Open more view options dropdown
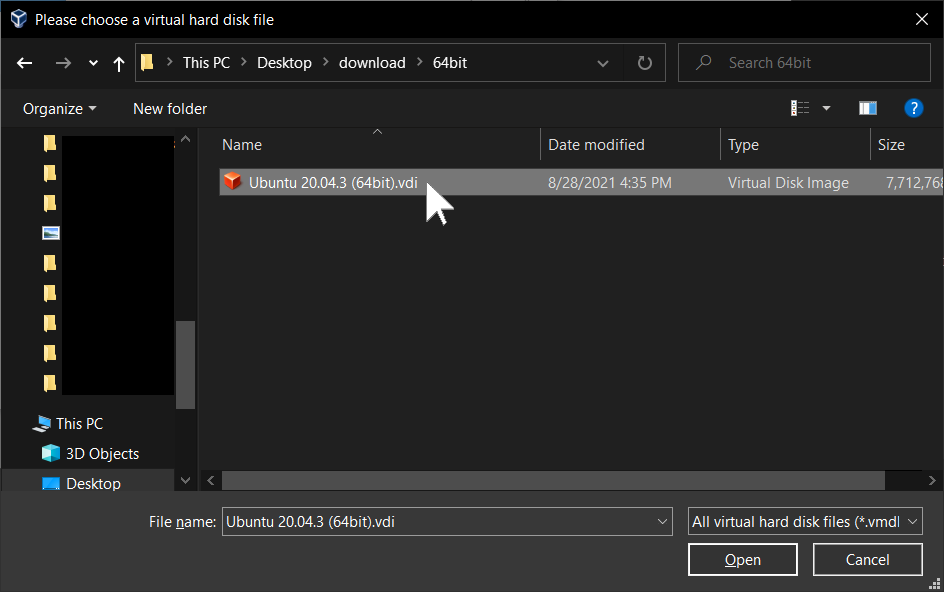The width and height of the screenshot is (944, 592). click(x=827, y=108)
